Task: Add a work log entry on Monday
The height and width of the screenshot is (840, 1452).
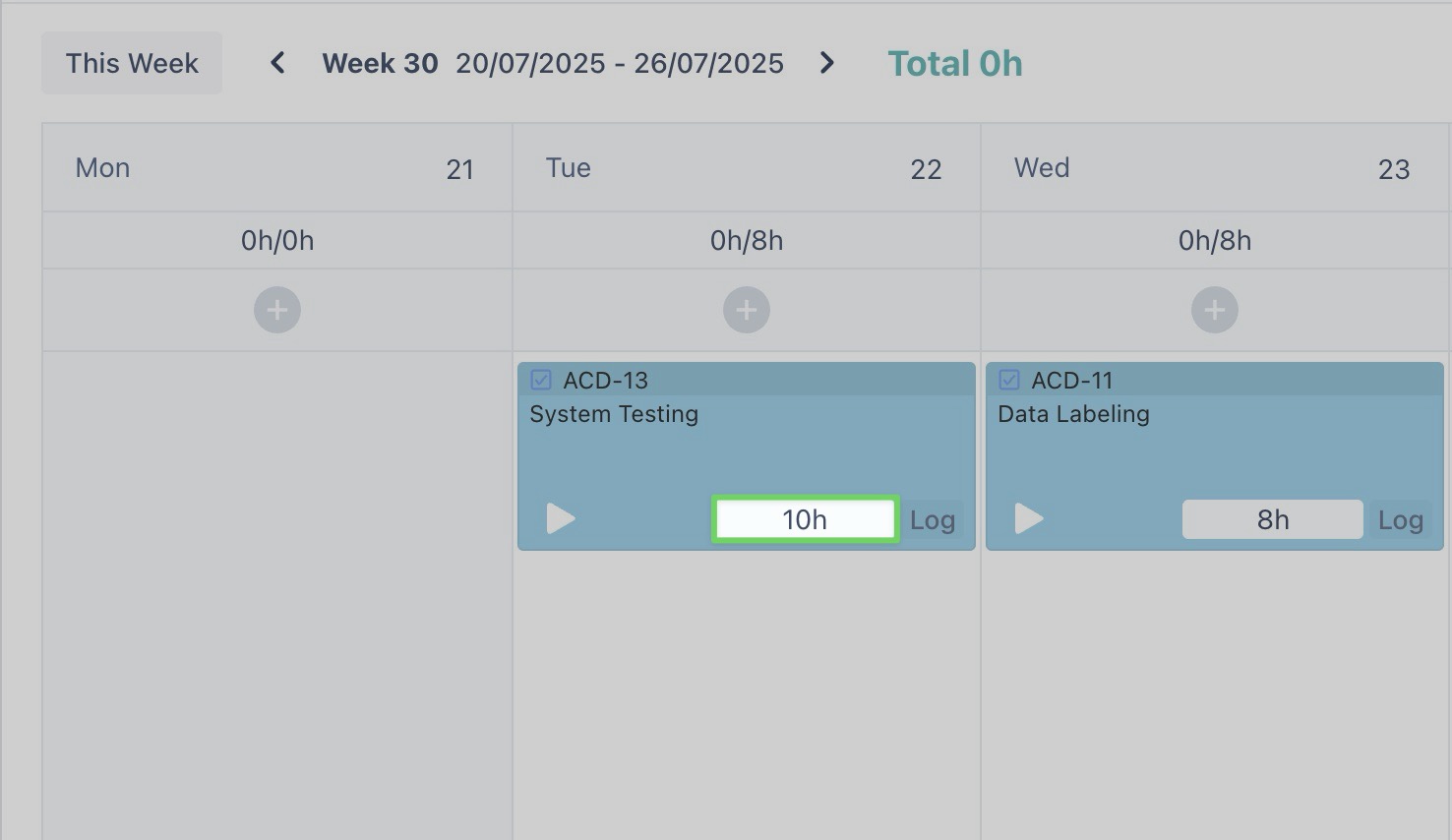Action: pos(277,311)
